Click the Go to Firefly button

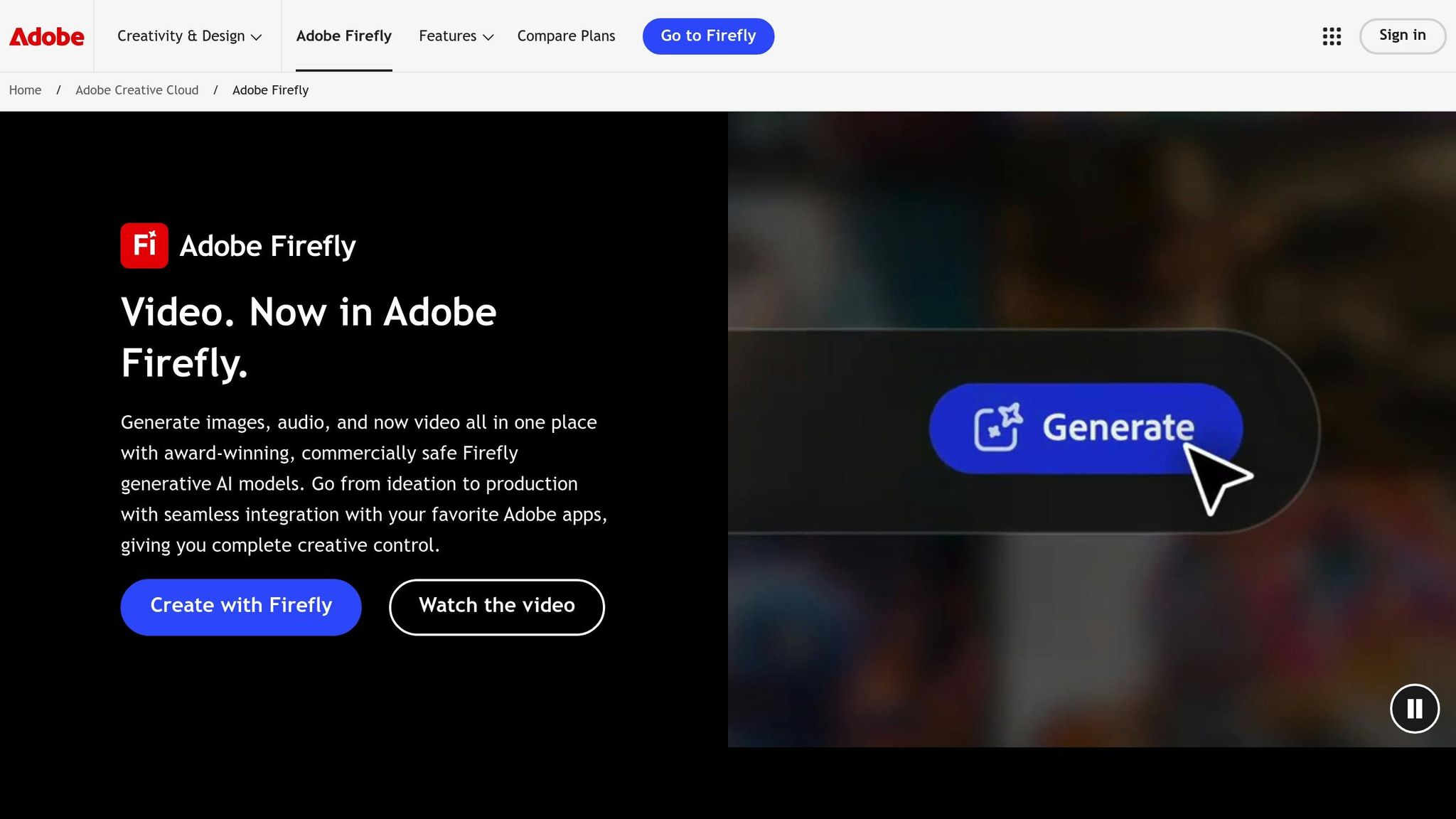708,36
